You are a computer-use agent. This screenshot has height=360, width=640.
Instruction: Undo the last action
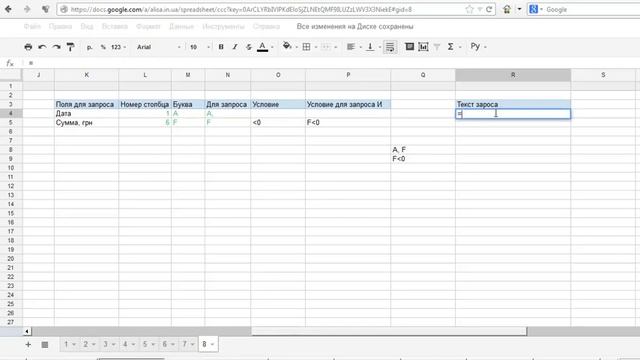[x=42, y=47]
